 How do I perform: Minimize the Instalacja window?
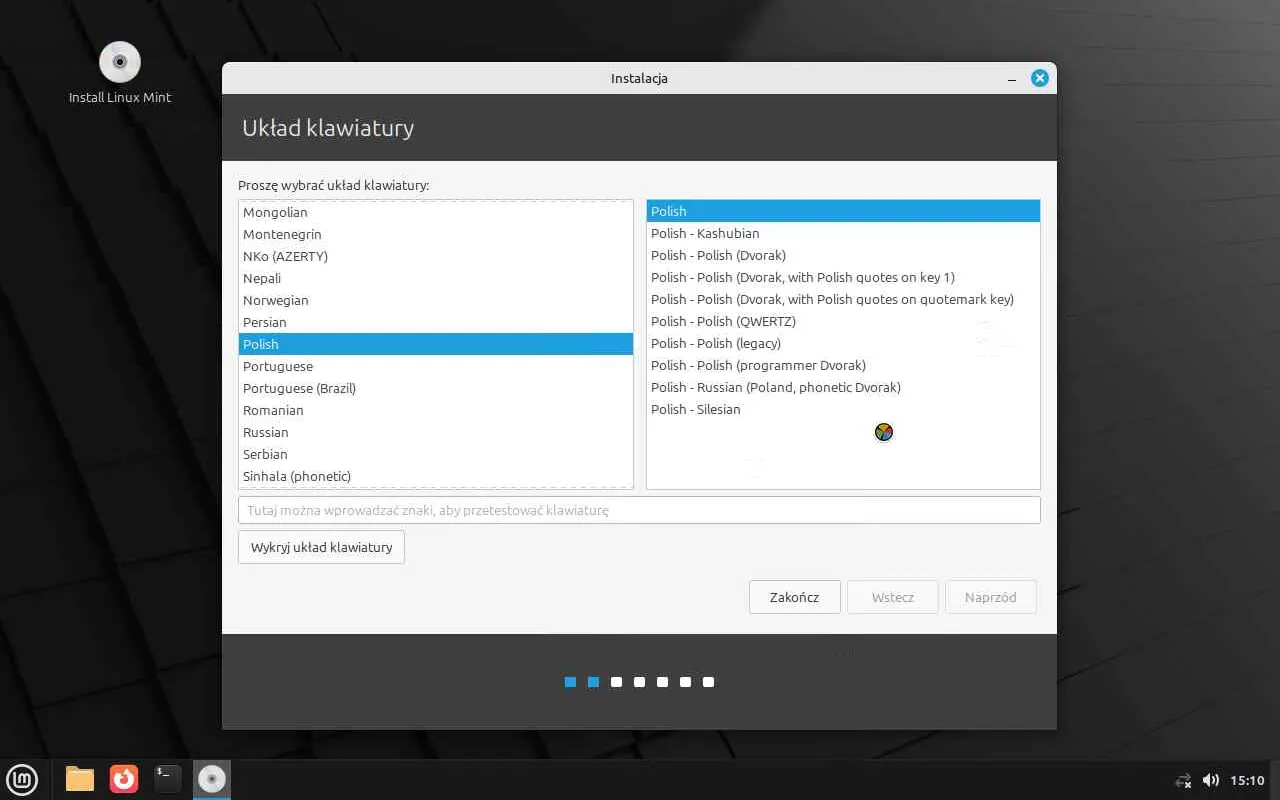pyautogui.click(x=1012, y=78)
